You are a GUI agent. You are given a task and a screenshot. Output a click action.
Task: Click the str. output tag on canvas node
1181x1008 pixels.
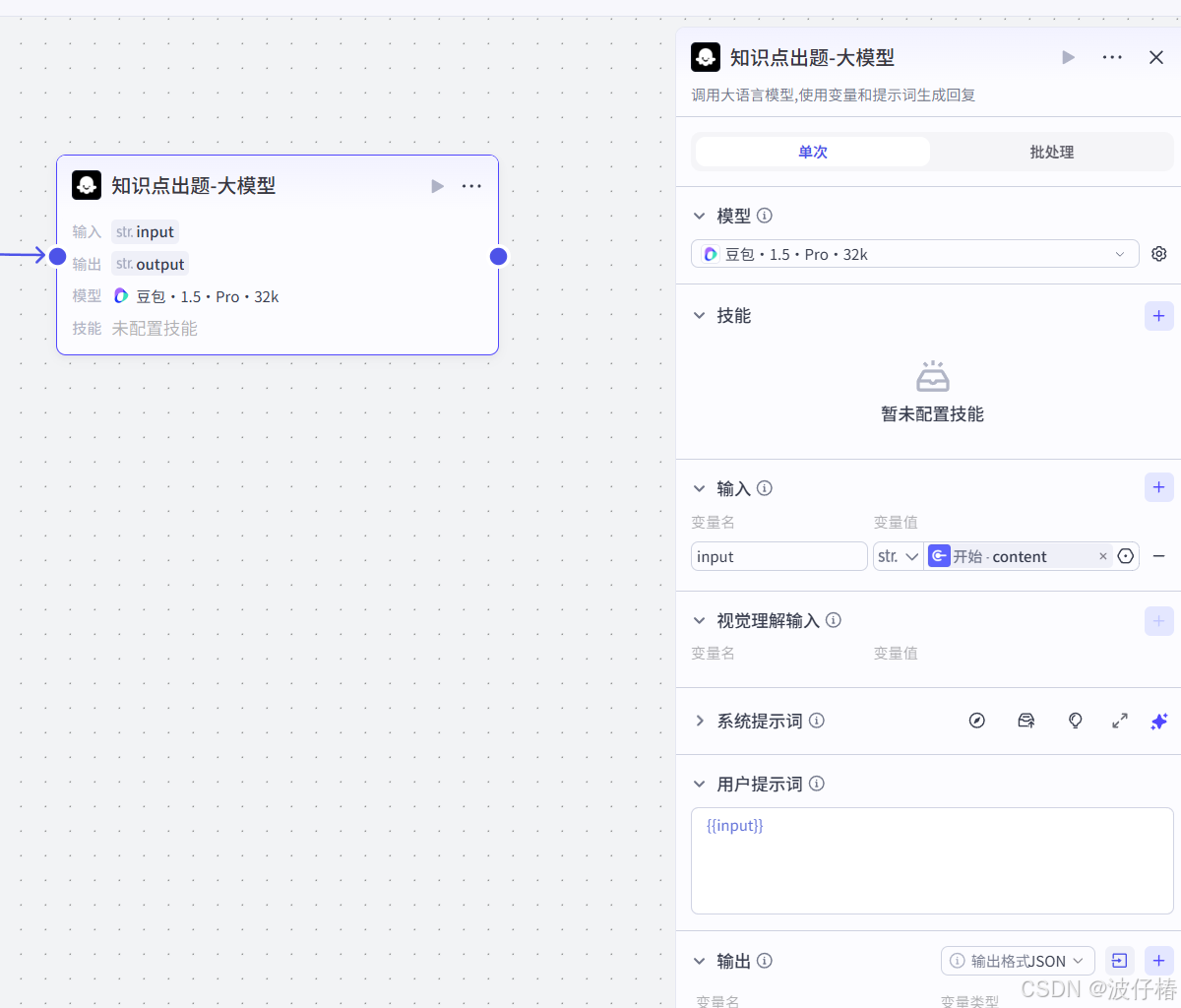(x=150, y=265)
